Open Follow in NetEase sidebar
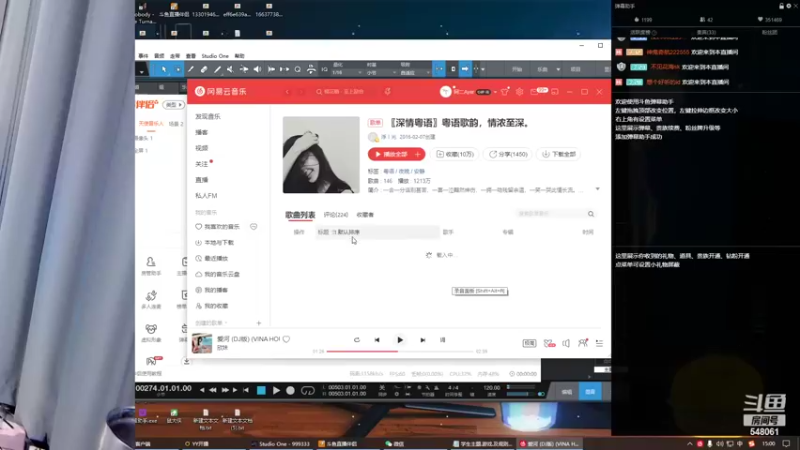The height and width of the screenshot is (450, 800). point(202,164)
